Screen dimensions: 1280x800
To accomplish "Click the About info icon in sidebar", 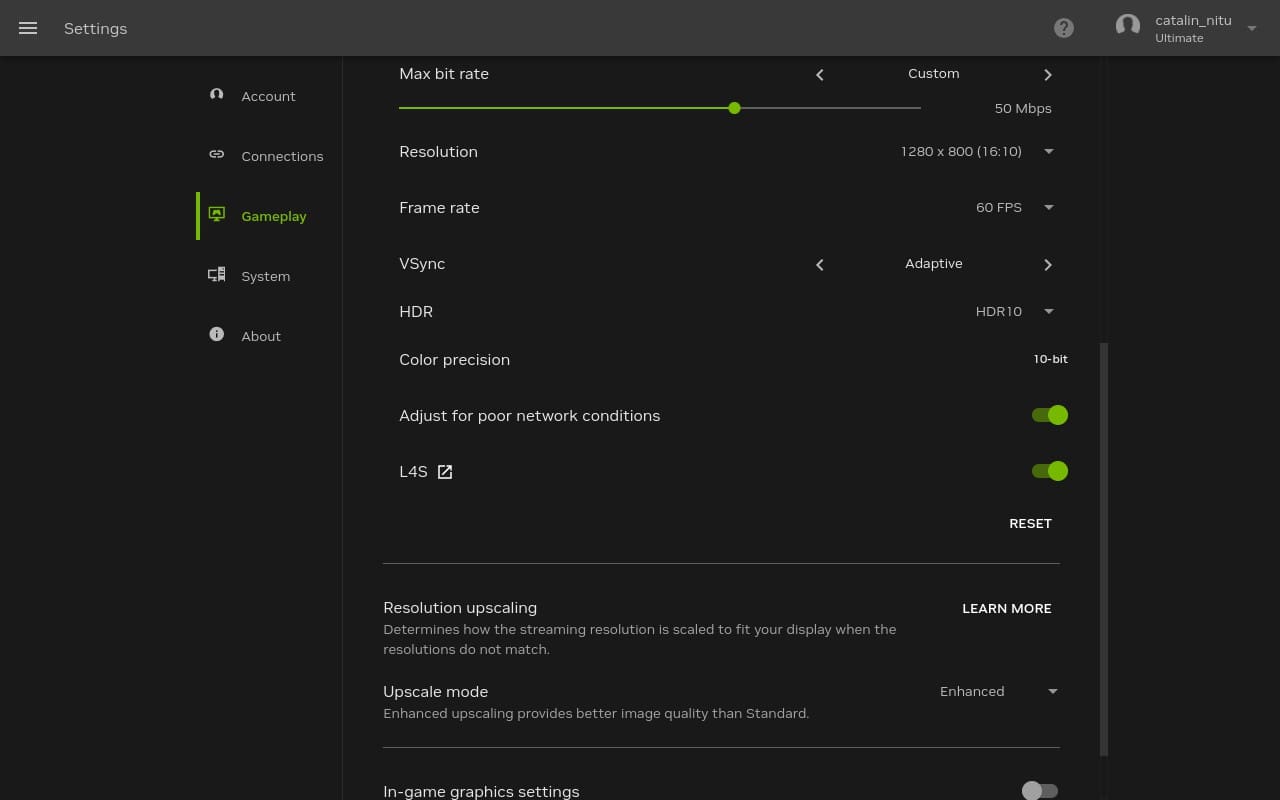I will pyautogui.click(x=216, y=335).
